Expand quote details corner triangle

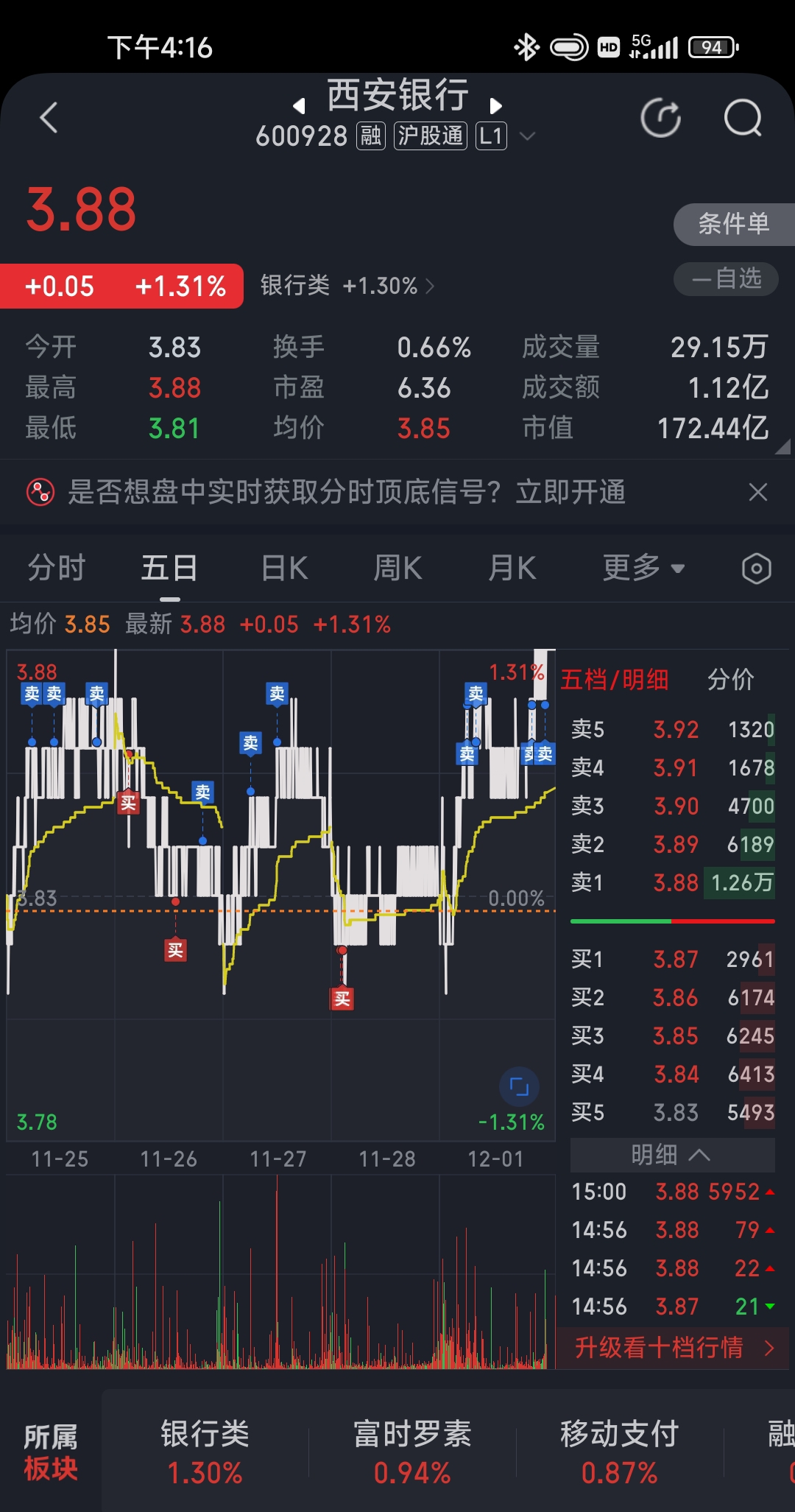pyautogui.click(x=784, y=446)
